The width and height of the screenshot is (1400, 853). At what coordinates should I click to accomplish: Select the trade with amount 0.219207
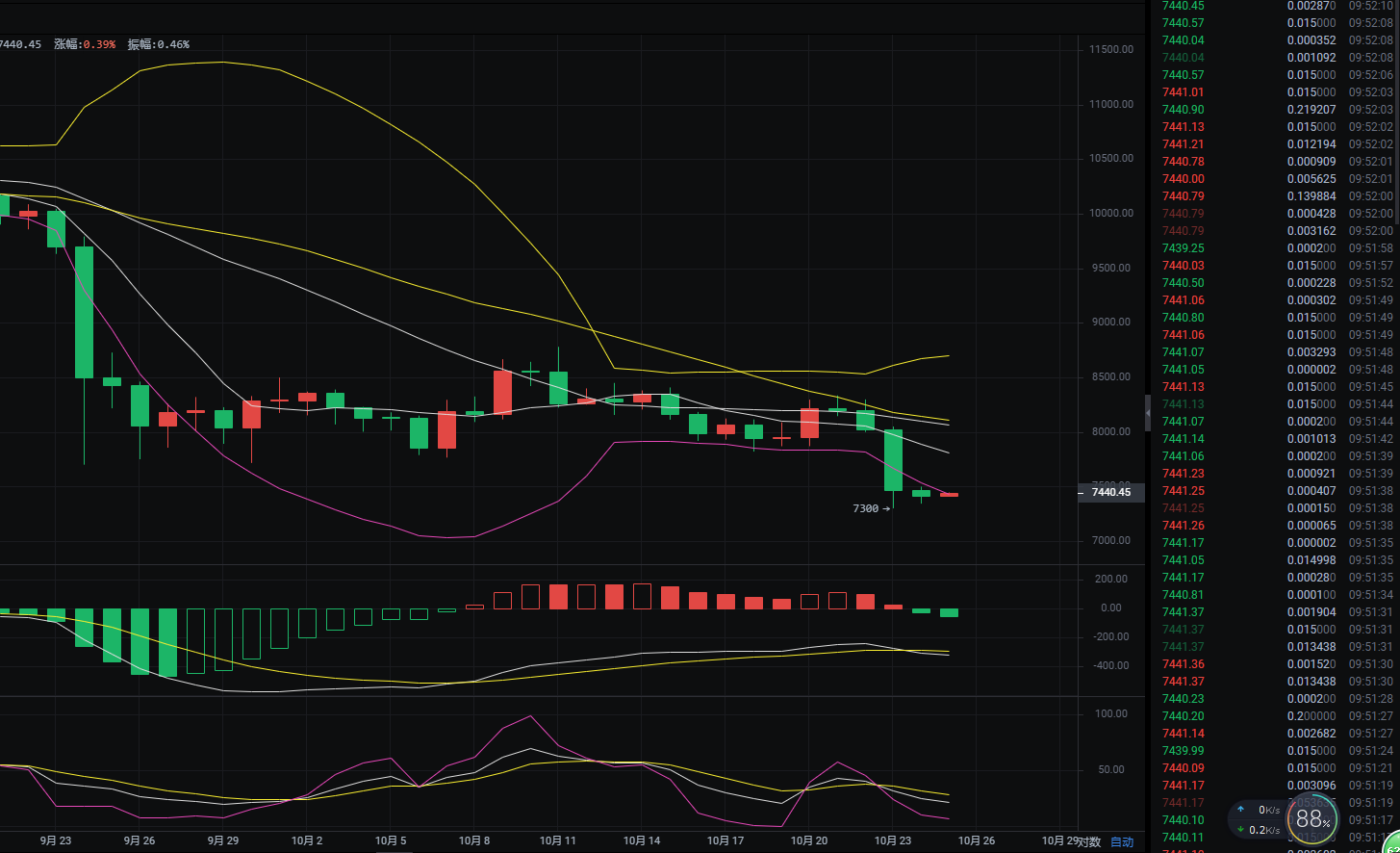point(1276,110)
